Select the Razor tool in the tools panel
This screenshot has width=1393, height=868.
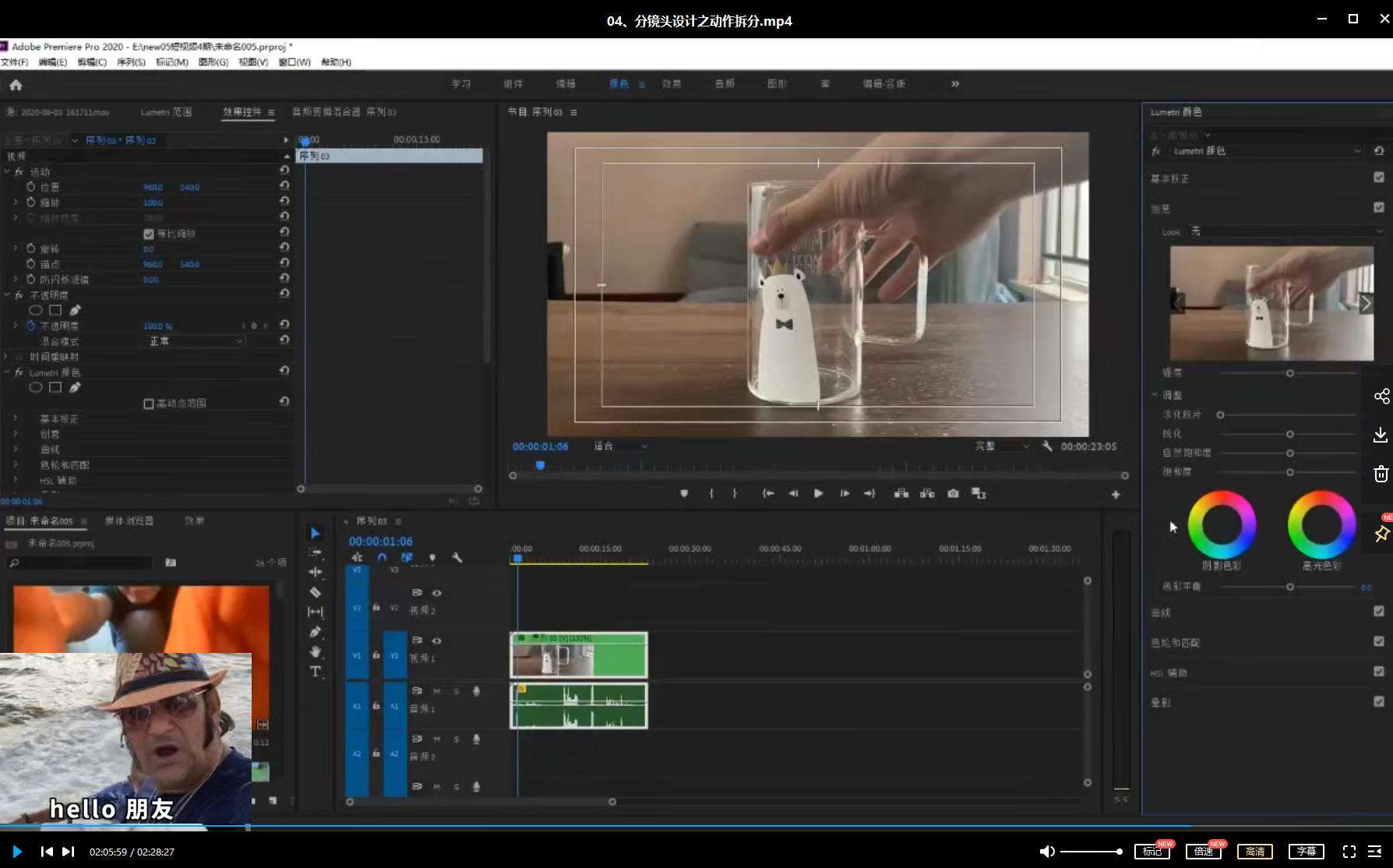point(316,592)
